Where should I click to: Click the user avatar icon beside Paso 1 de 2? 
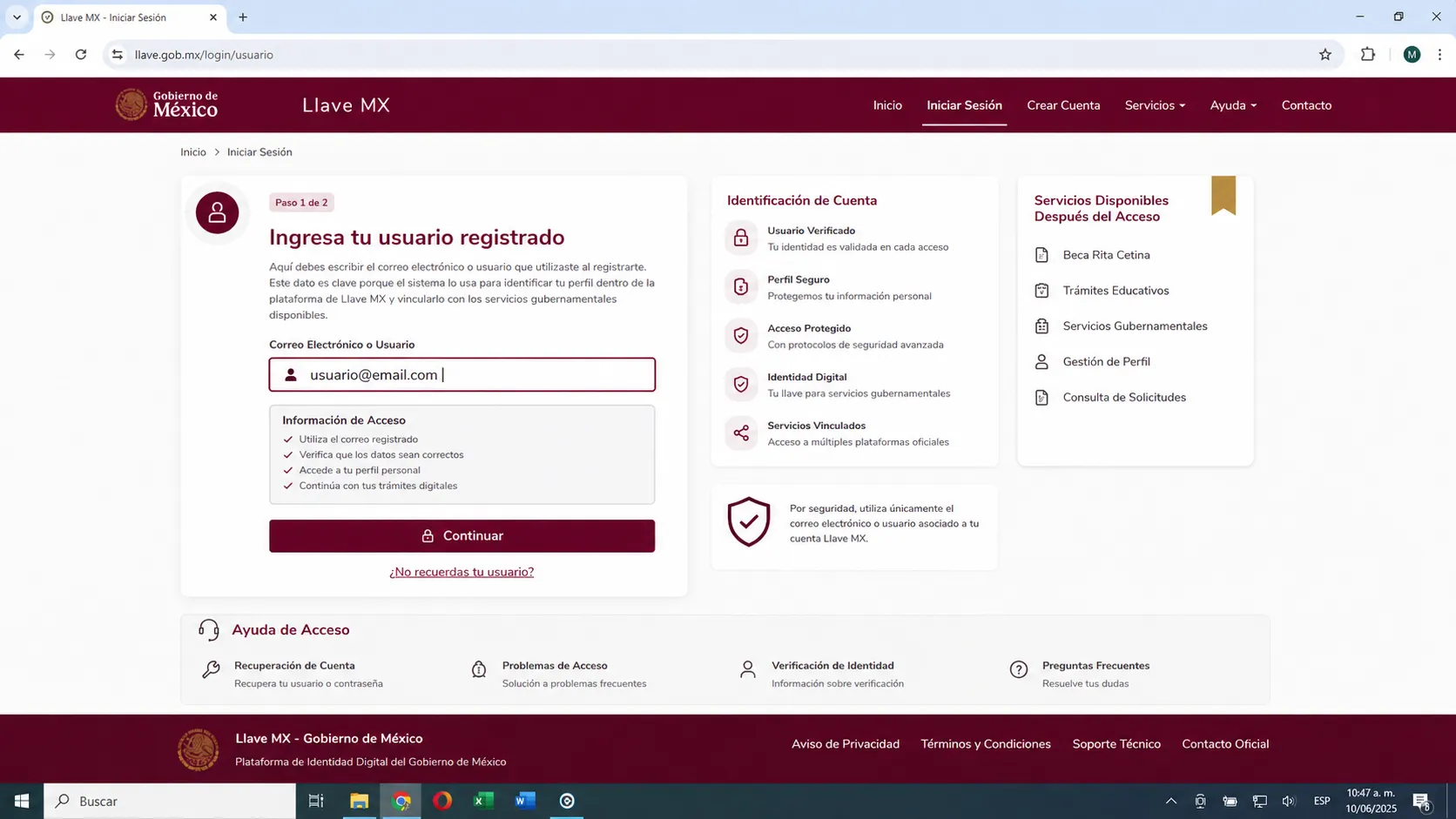click(217, 212)
